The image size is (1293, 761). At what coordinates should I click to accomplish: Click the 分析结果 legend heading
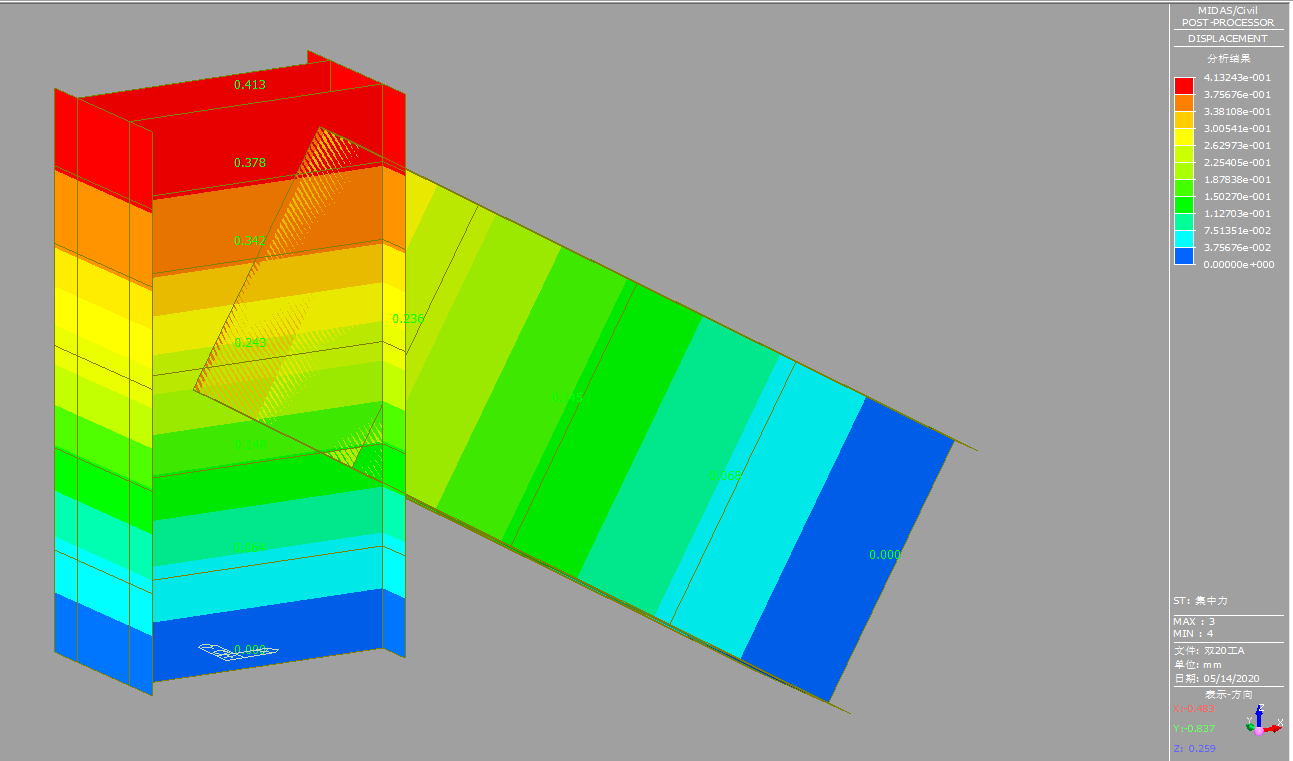[1228, 59]
